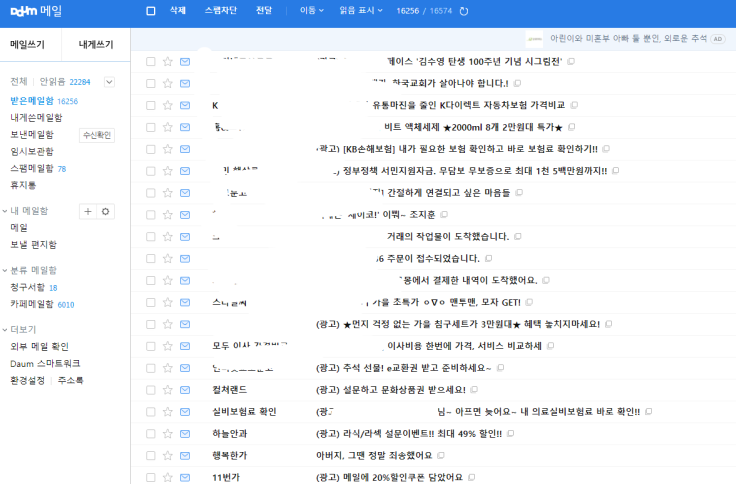Star the 11번가 mail
The image size is (736, 484).
point(168,477)
